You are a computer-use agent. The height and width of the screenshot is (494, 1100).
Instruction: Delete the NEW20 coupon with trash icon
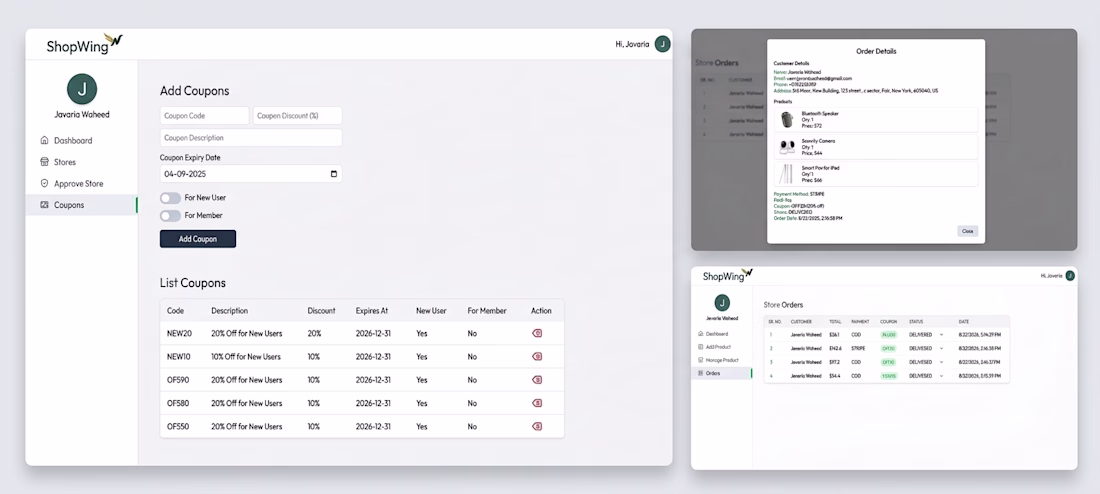[x=537, y=333]
